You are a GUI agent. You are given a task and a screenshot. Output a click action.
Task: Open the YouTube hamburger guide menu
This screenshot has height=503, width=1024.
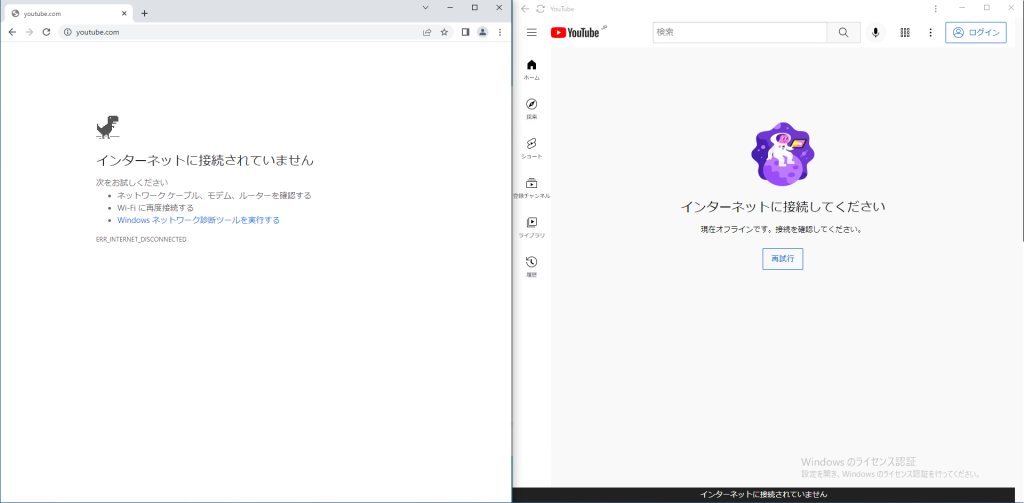pyautogui.click(x=531, y=32)
